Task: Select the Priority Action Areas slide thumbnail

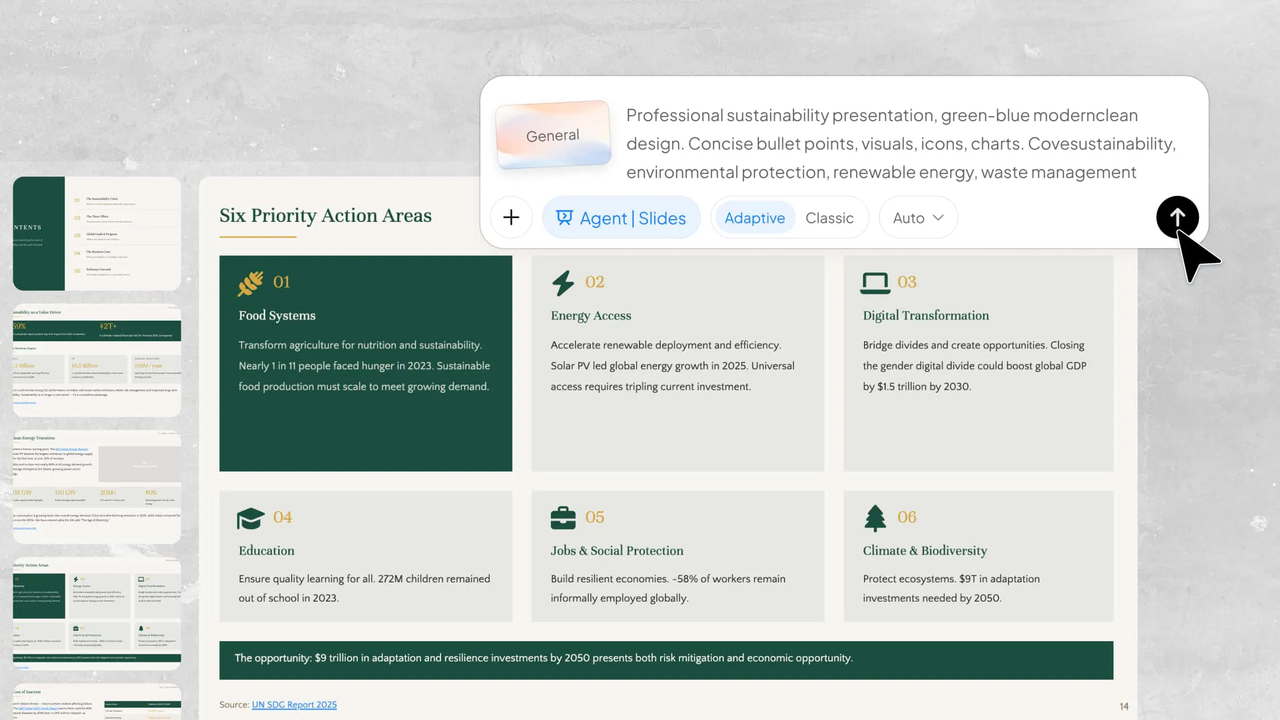Action: pos(97,614)
